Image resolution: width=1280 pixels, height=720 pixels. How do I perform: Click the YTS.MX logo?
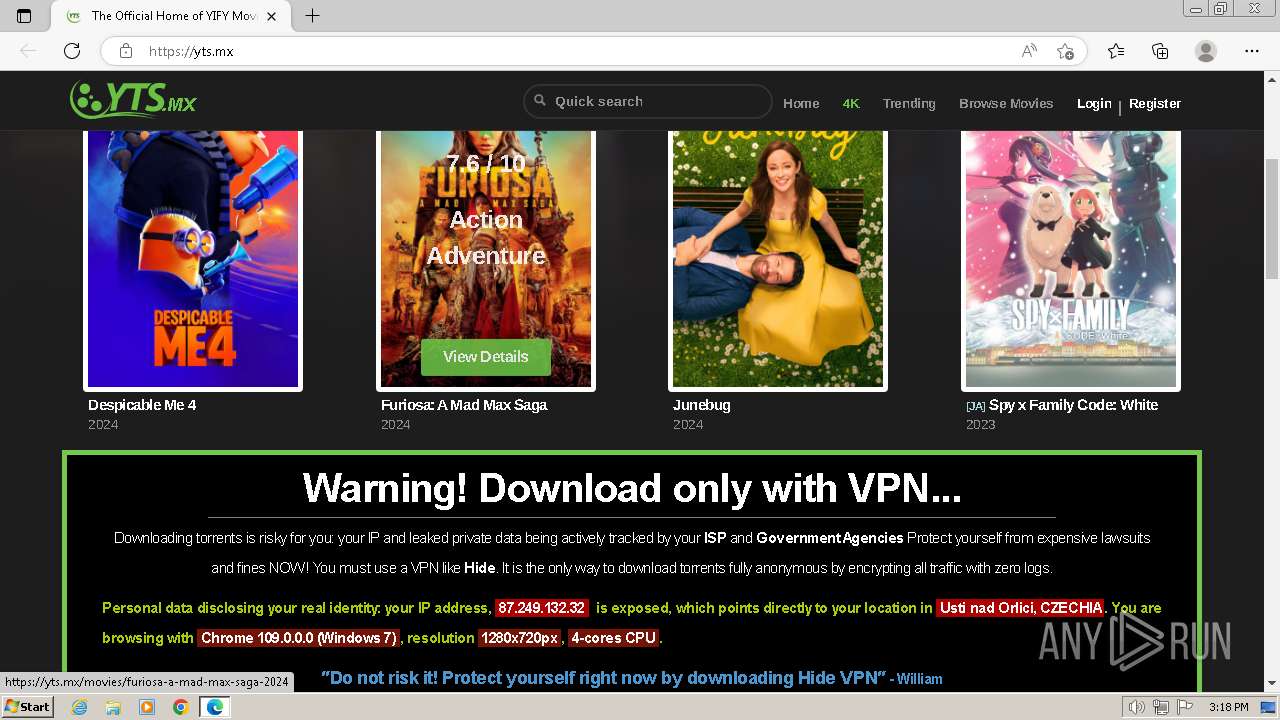(x=133, y=100)
